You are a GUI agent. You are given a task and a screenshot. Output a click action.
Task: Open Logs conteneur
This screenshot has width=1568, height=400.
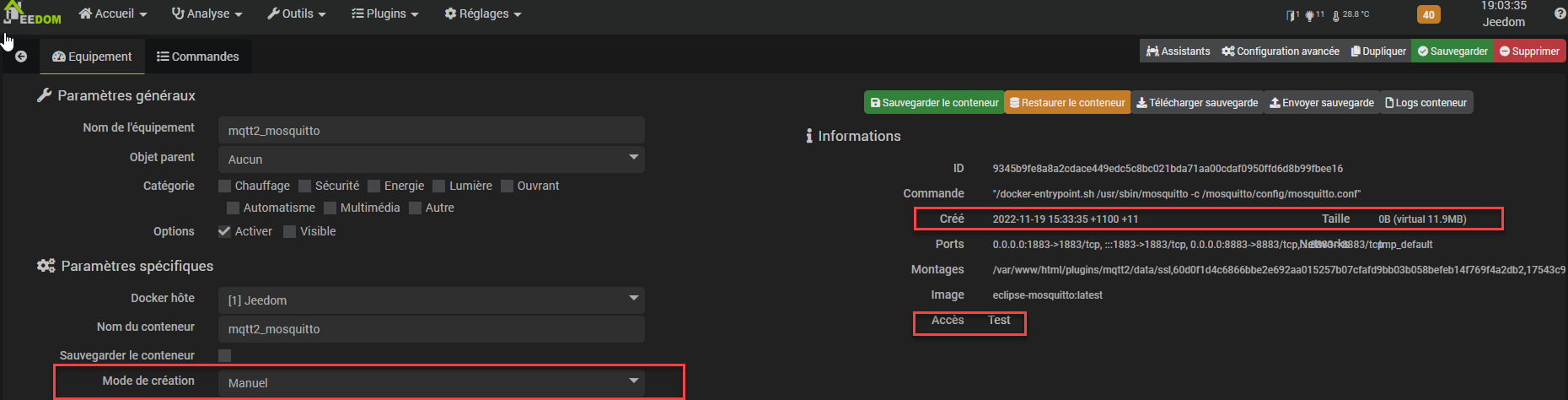(1426, 102)
